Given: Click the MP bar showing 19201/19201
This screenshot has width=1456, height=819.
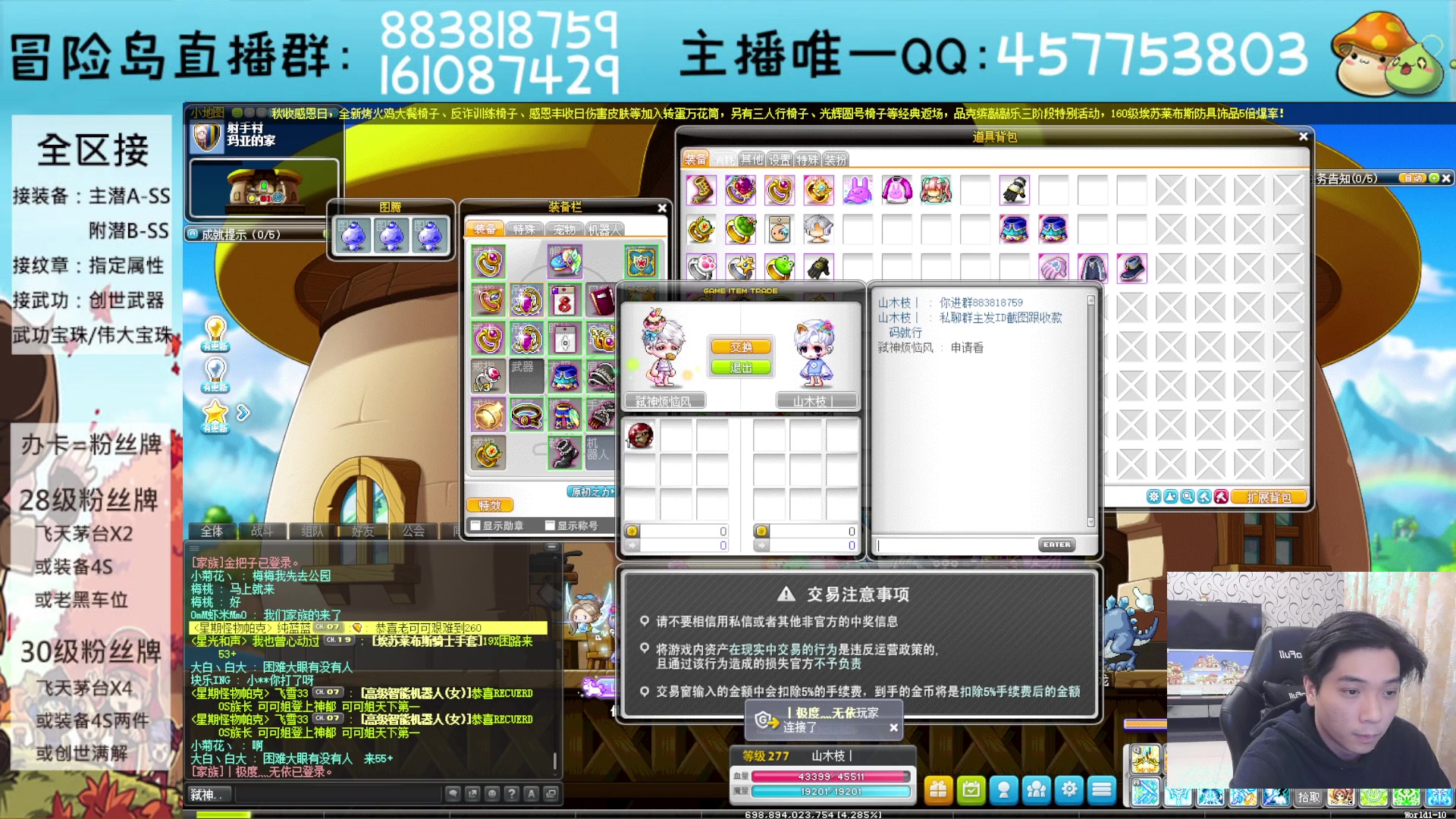Looking at the screenshot, I should pos(830,792).
